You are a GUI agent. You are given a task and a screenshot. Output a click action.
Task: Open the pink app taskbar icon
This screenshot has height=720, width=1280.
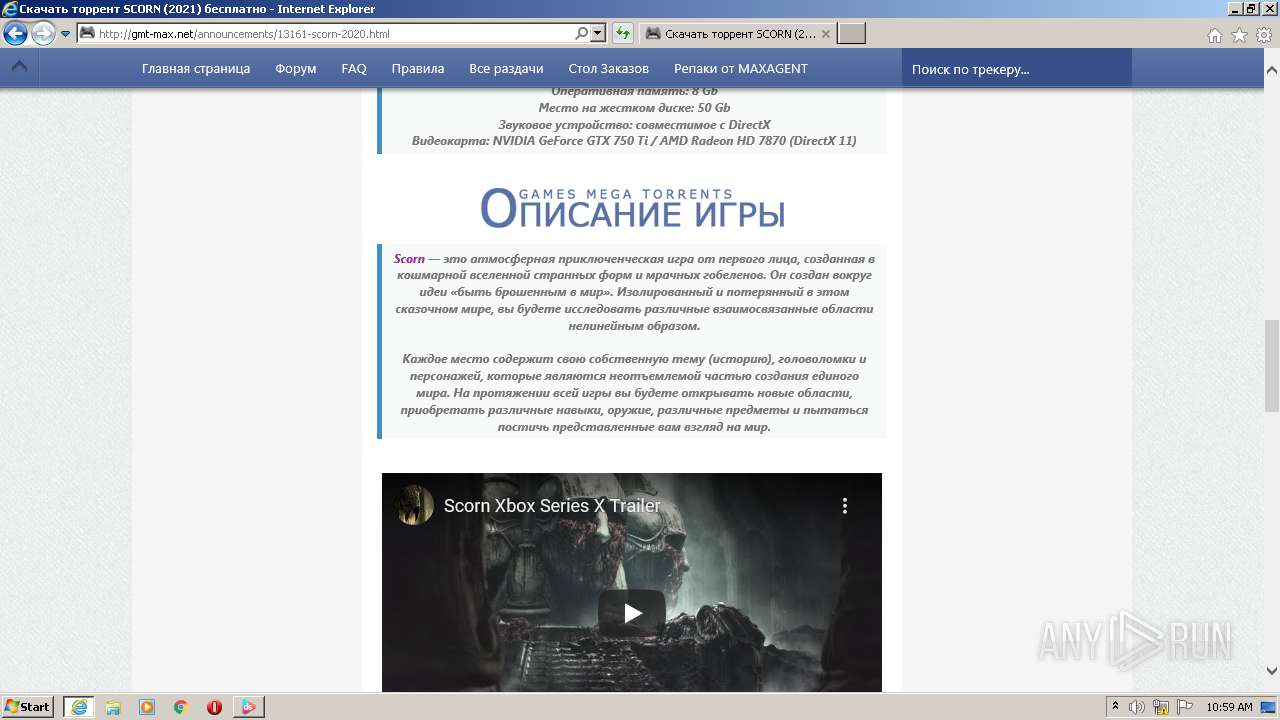tap(248, 707)
